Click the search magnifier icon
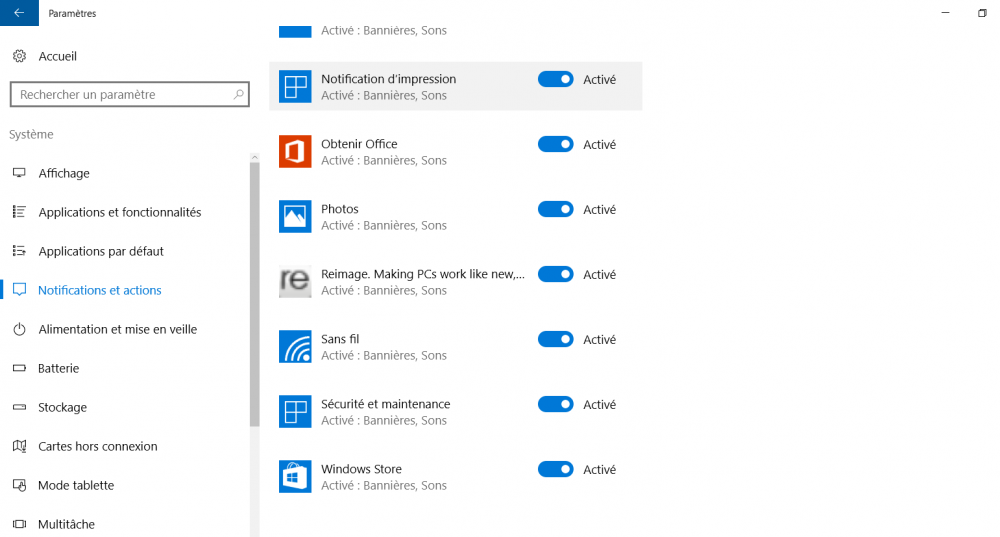Viewport: 1000px width, 537px height. (239, 94)
